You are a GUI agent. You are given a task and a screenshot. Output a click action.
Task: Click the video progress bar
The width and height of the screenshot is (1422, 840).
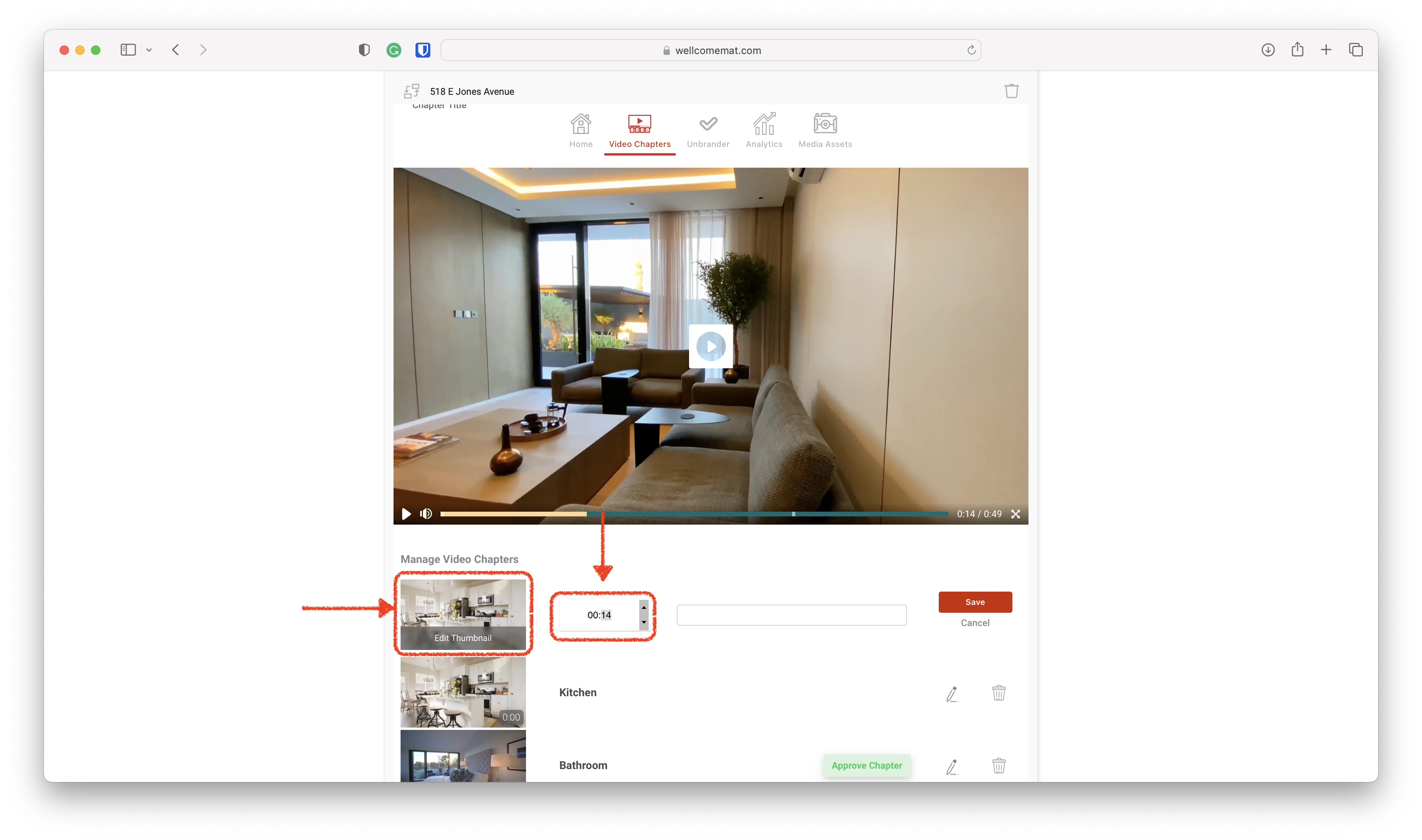(694, 514)
